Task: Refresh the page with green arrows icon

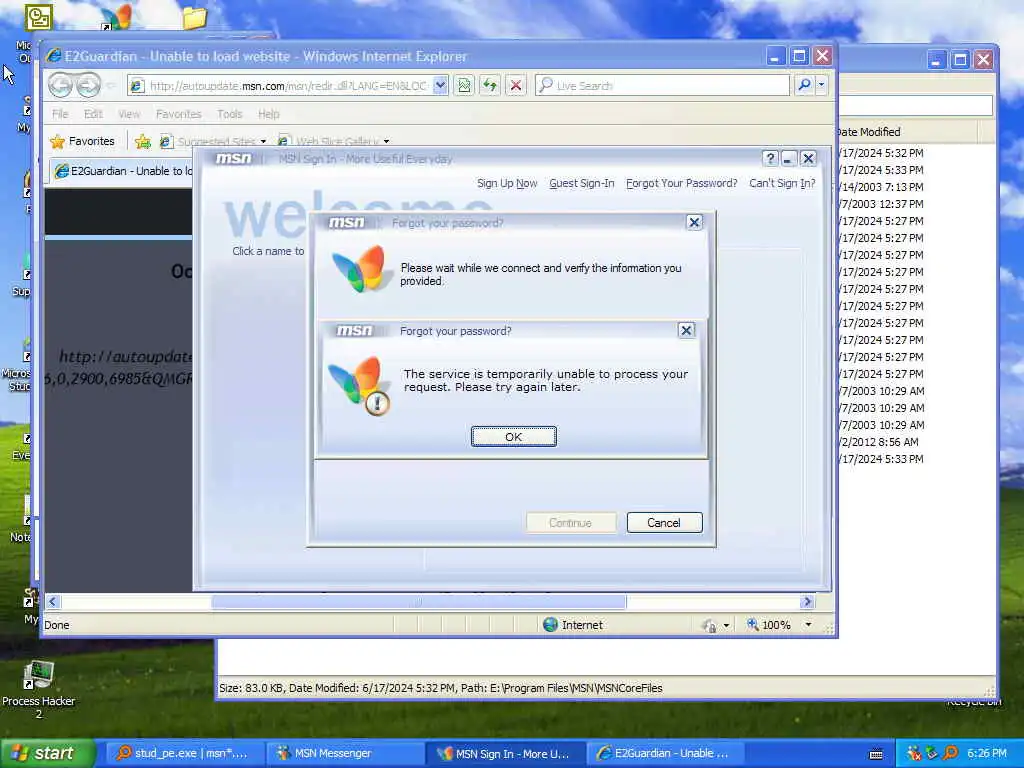Action: 490,86
